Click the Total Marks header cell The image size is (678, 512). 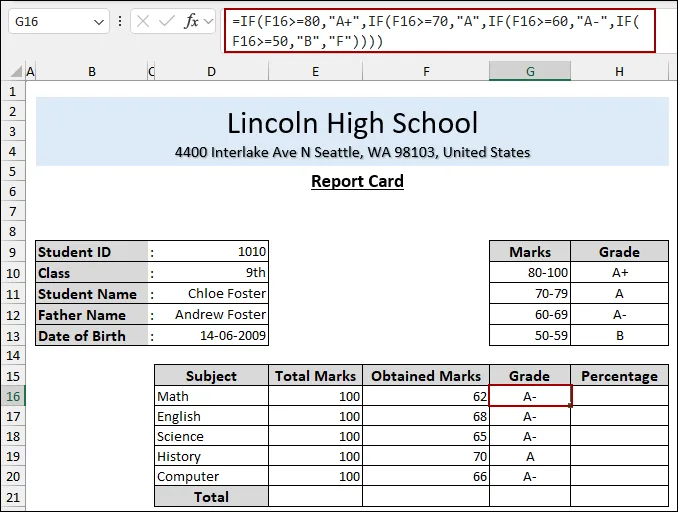315,375
